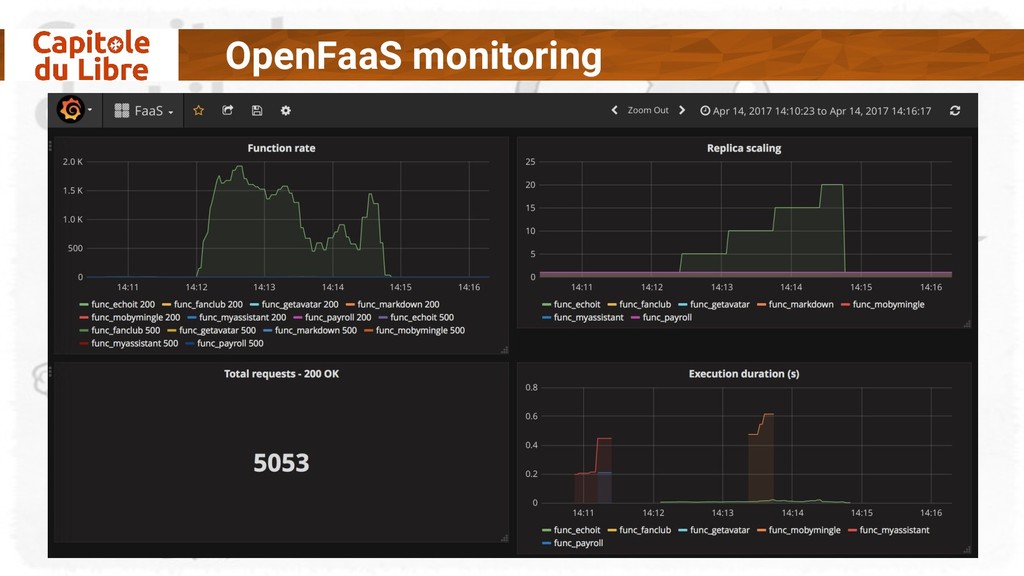Click func_payroll 500 legend label
Screen dimensions: 1024x576
click(x=231, y=344)
